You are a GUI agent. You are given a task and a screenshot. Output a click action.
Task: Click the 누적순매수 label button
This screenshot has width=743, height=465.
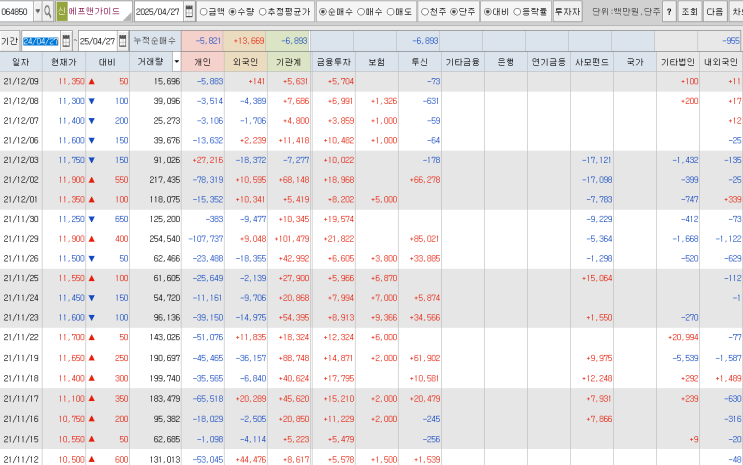pyautogui.click(x=154, y=41)
